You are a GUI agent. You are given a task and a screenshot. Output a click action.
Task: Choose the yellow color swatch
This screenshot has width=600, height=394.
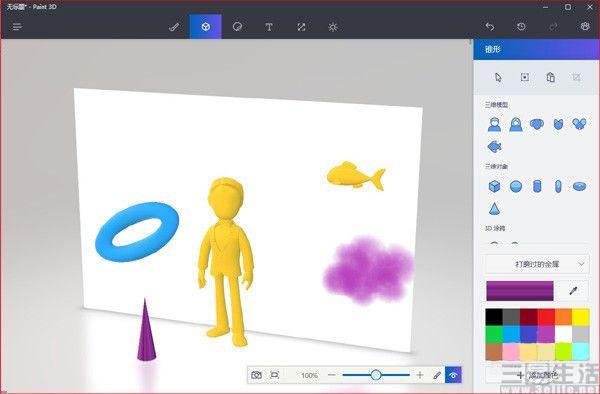coord(581,317)
